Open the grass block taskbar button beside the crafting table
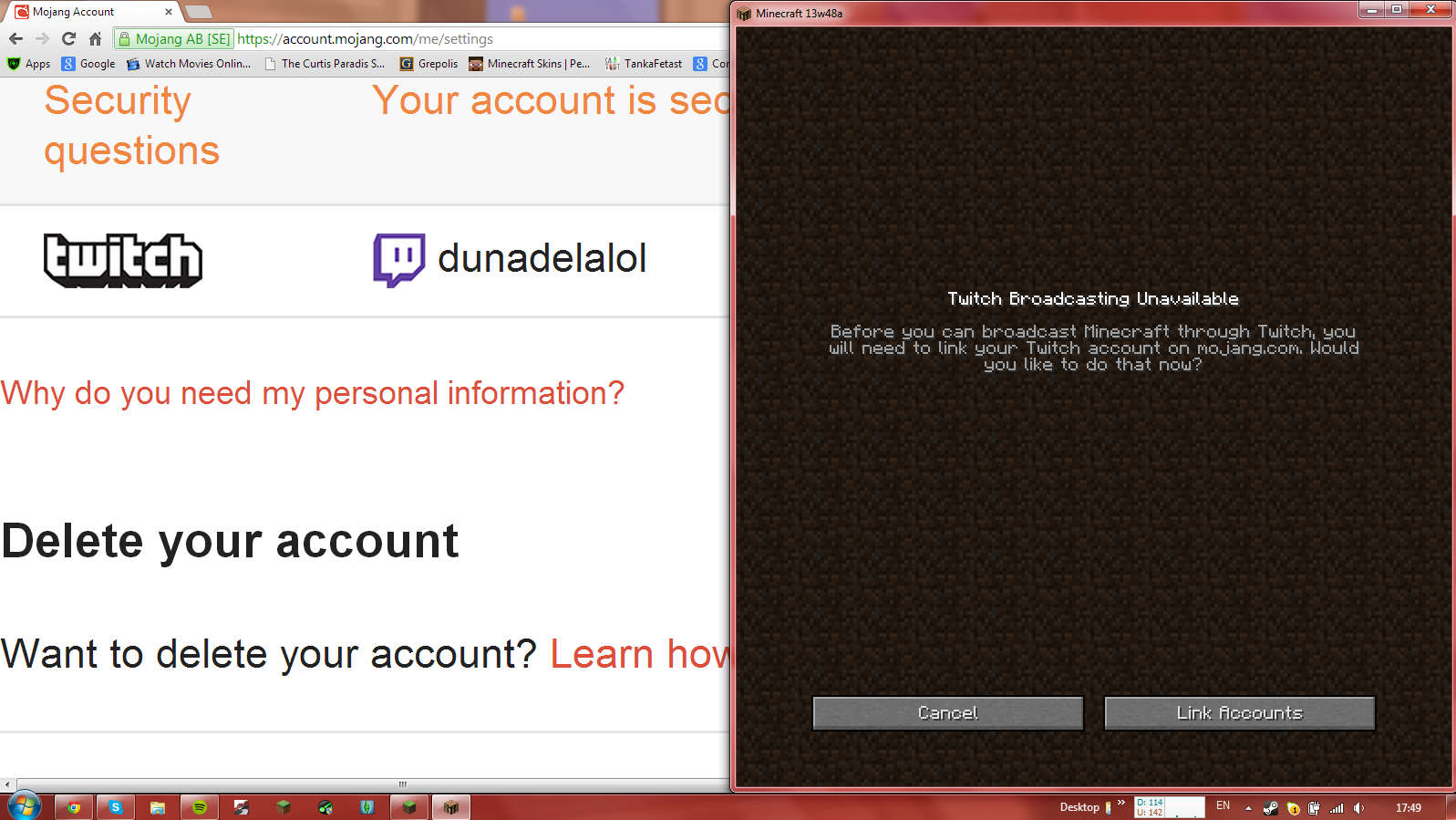 click(x=409, y=807)
